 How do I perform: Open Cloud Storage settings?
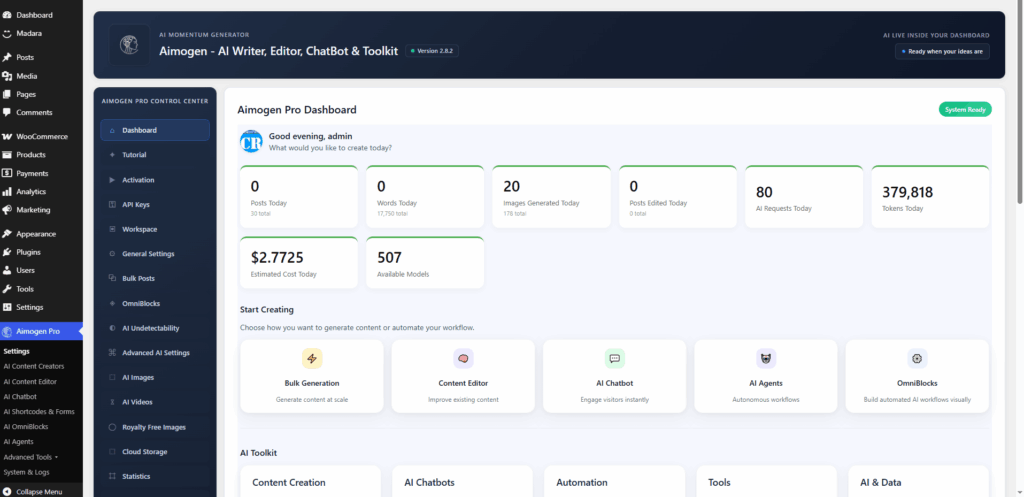tap(155, 451)
